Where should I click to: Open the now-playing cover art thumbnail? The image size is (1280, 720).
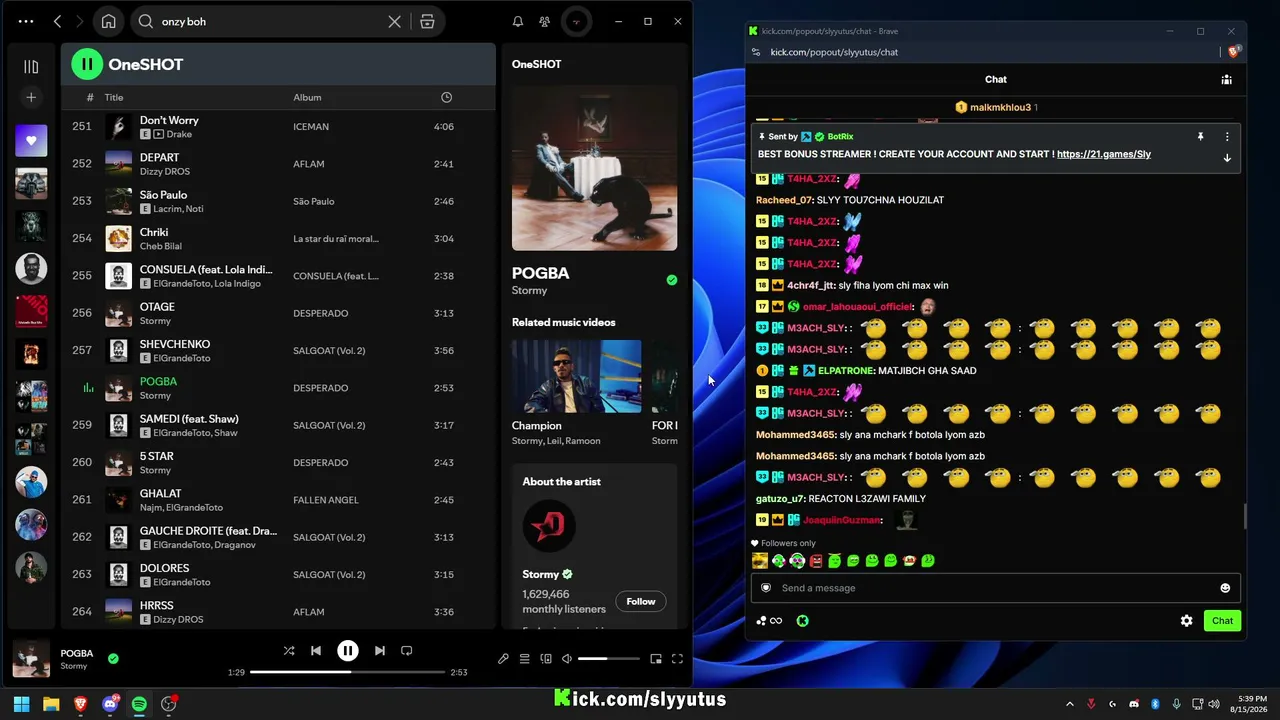click(x=31, y=659)
